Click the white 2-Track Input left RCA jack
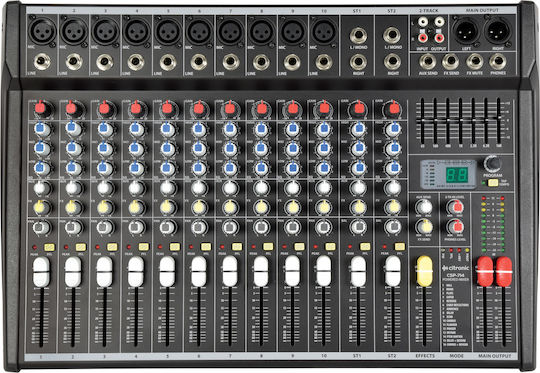Viewport: 540px width, 373px height. click(423, 23)
